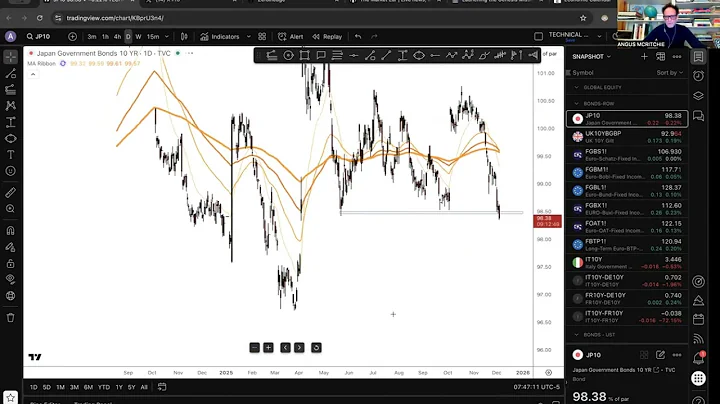Toggle MA Ribbon indicator visibility icon
The image size is (720, 404).
[63, 63]
